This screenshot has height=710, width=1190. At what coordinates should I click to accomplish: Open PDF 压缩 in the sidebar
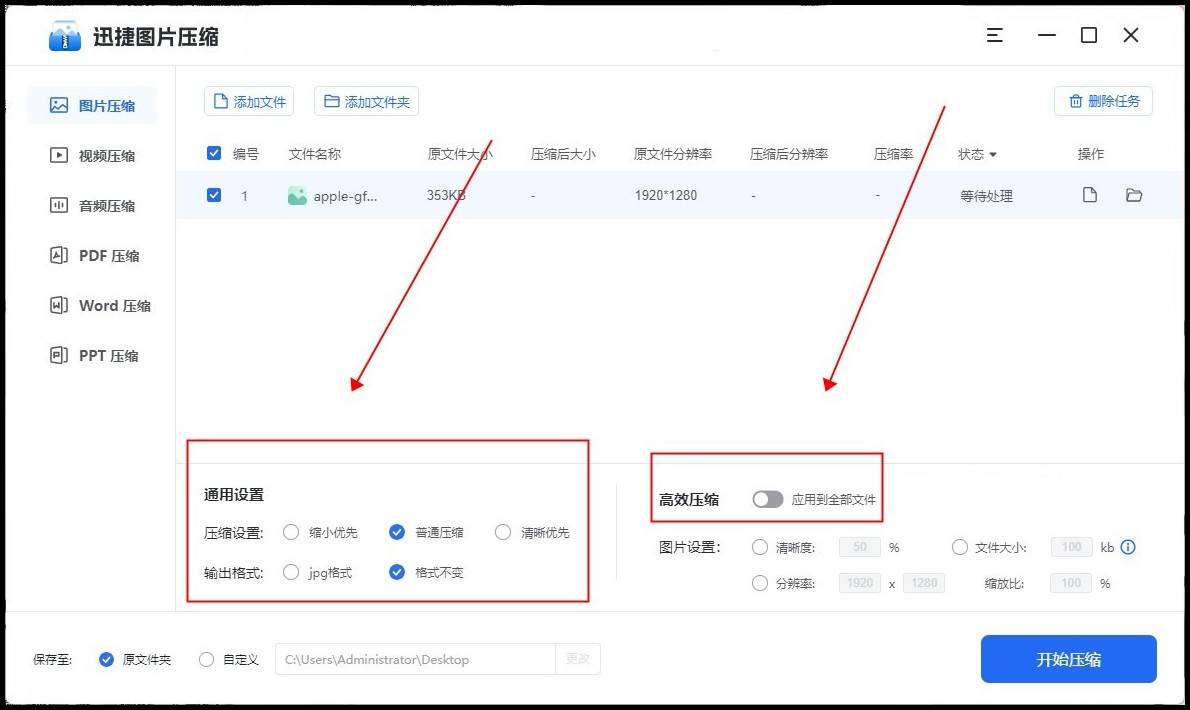tap(94, 256)
